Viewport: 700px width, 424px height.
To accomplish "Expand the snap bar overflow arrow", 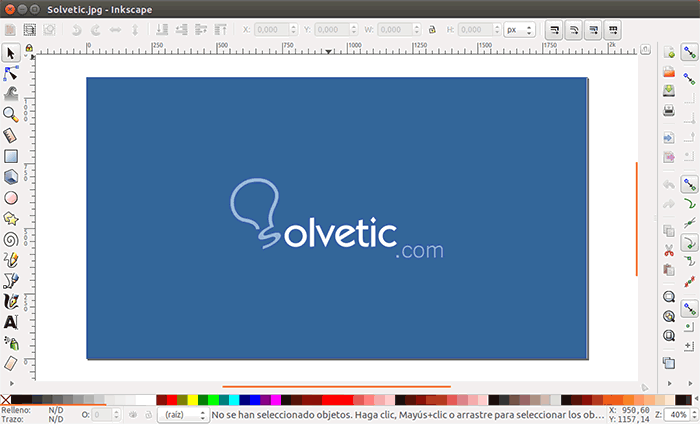I will (689, 383).
